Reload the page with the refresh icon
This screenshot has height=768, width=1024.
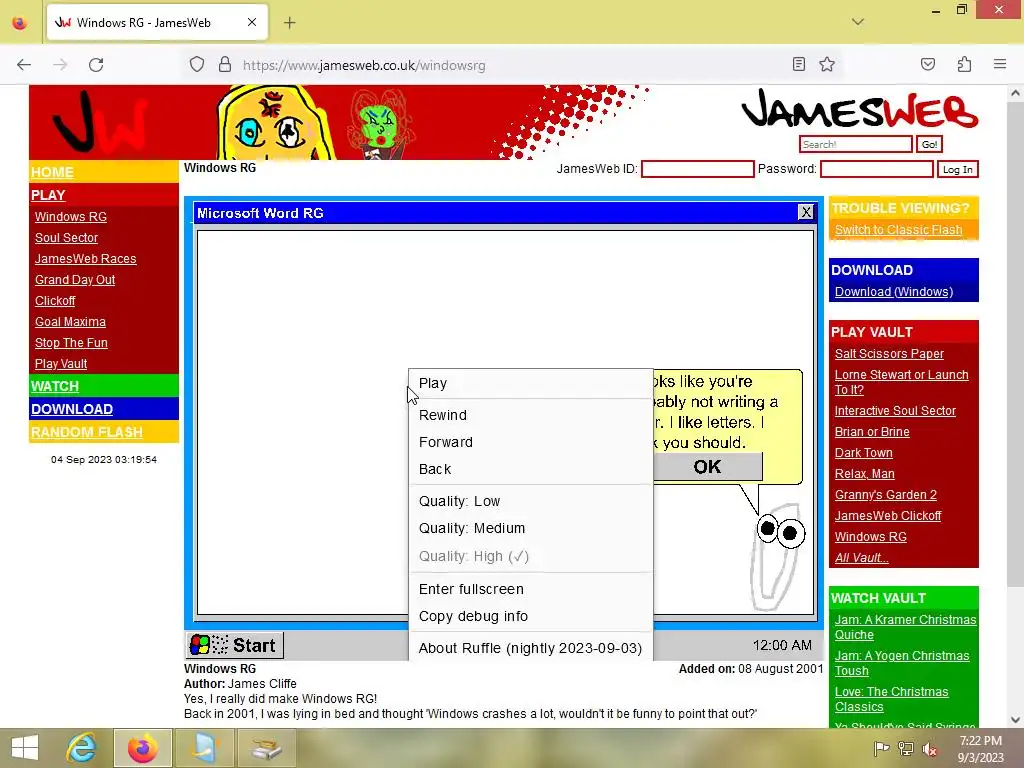[96, 65]
